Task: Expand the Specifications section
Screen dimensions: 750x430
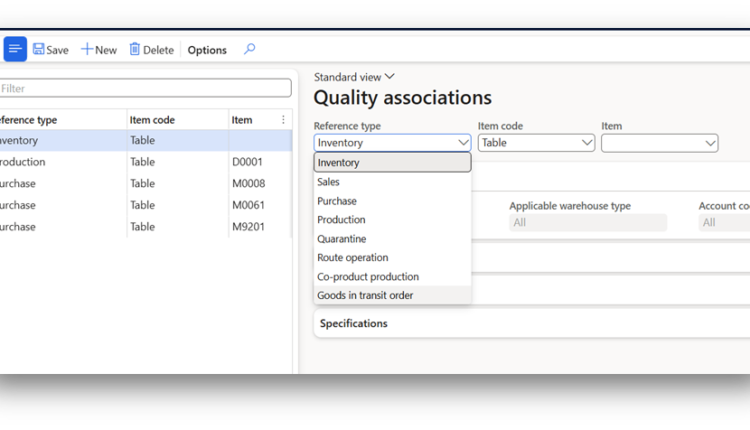Action: coord(352,323)
